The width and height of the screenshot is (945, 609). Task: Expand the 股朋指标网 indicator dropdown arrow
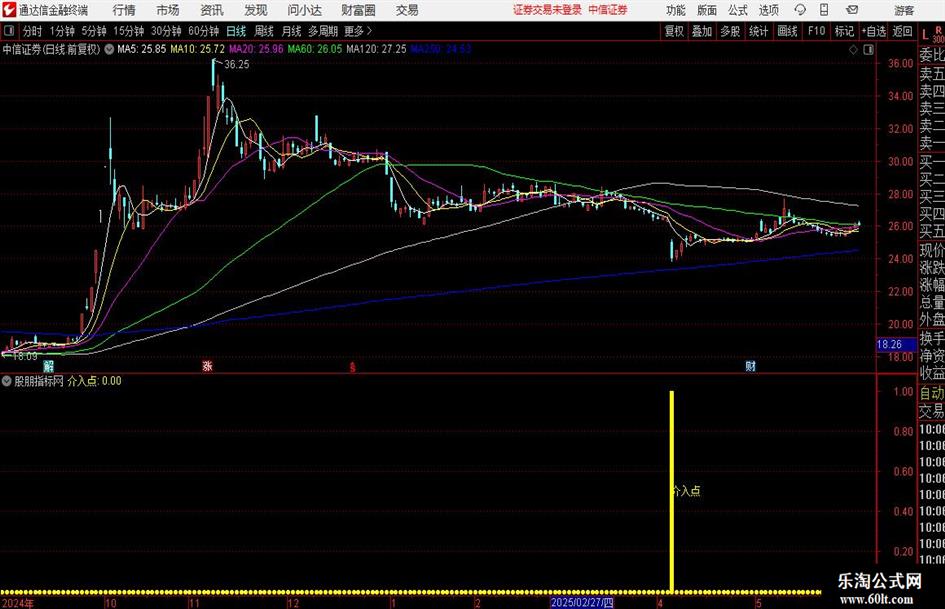(x=7, y=381)
